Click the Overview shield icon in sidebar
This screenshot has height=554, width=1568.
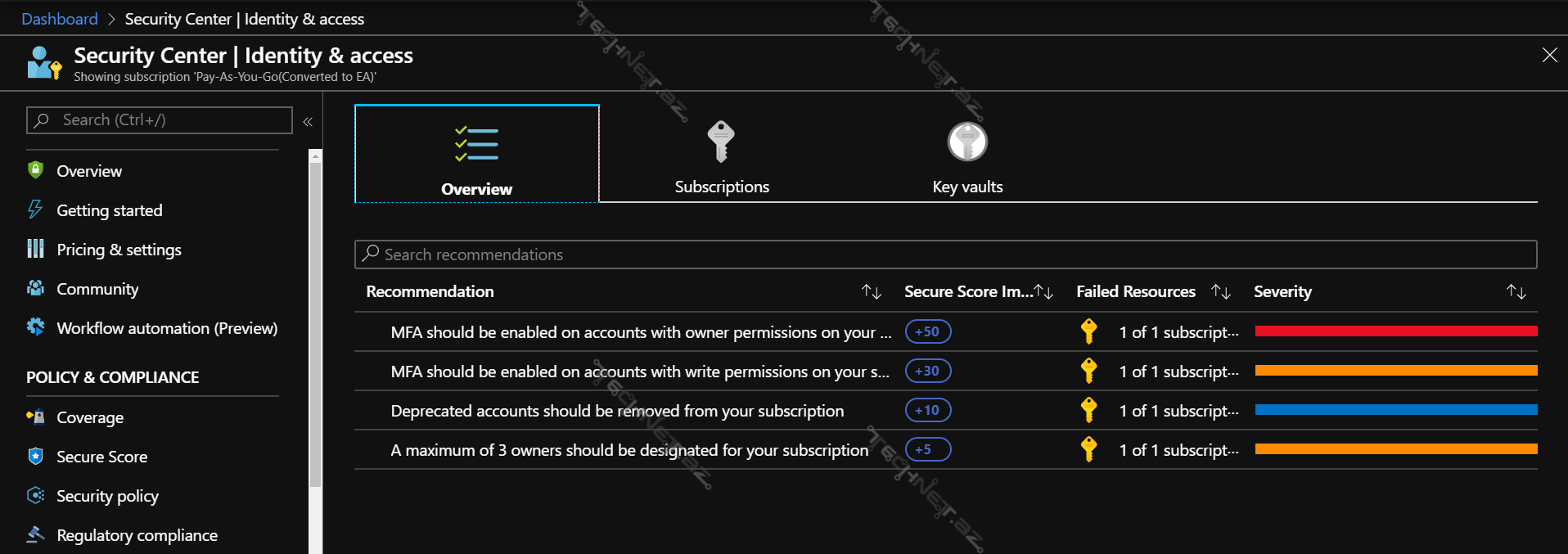(x=35, y=170)
